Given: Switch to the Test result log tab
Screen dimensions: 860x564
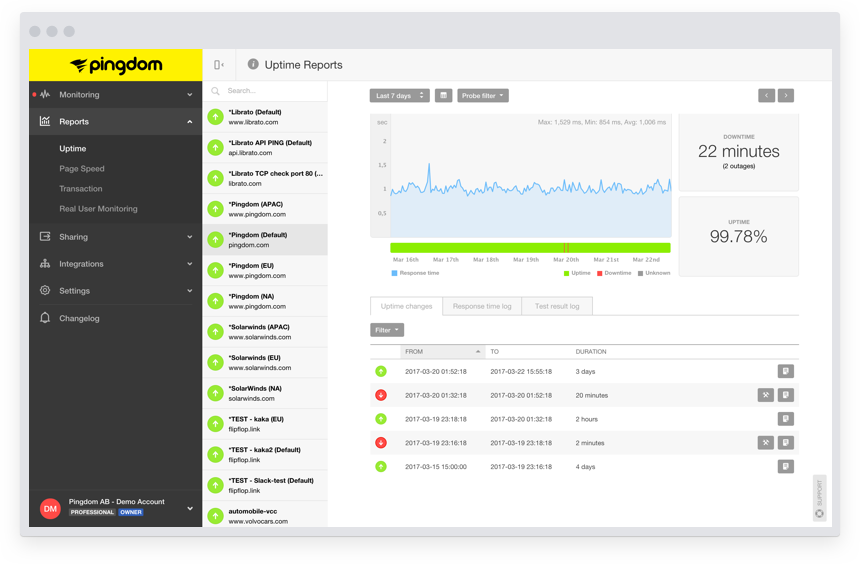Looking at the screenshot, I should pos(557,306).
